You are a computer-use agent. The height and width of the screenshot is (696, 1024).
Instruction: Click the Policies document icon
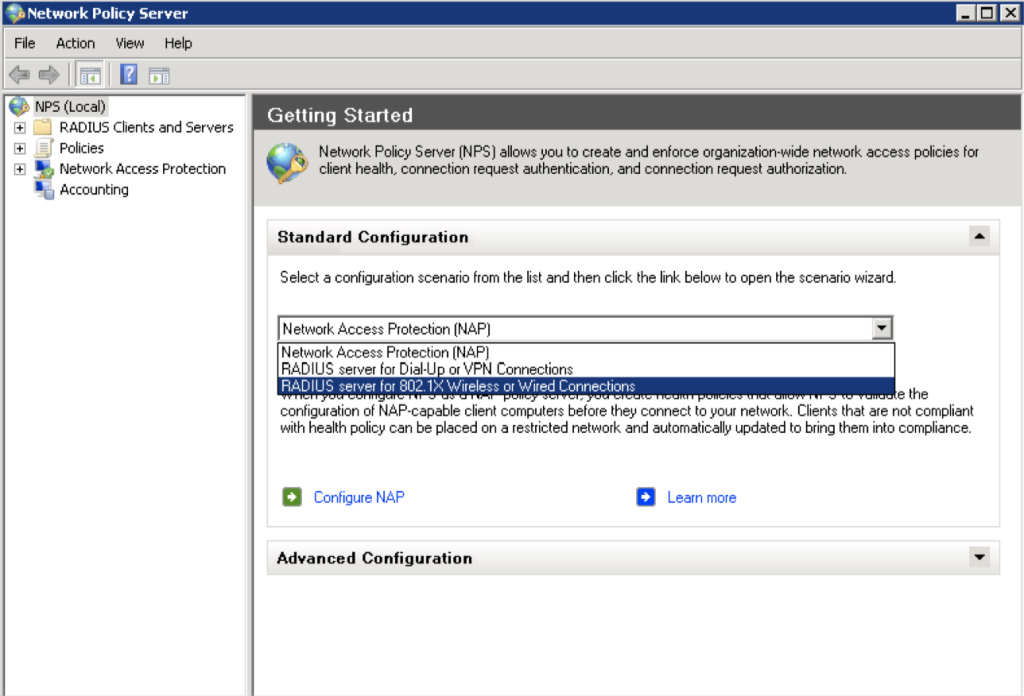point(44,148)
